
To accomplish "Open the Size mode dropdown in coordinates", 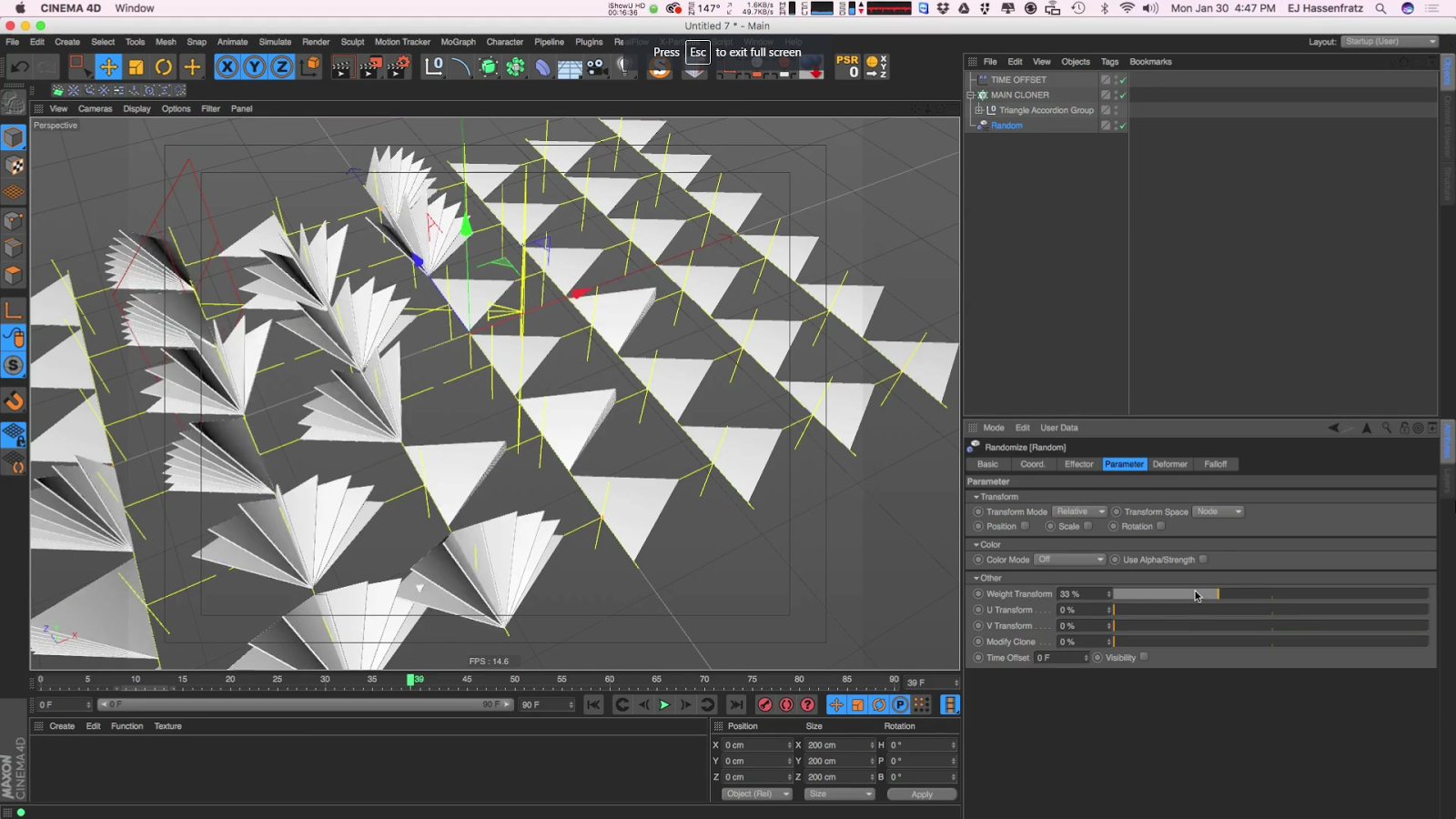I will [x=839, y=794].
